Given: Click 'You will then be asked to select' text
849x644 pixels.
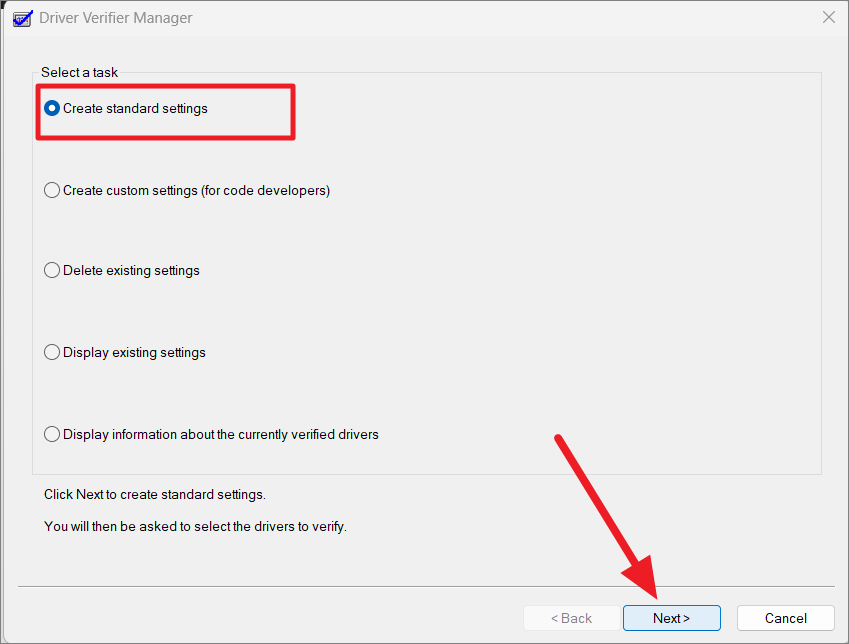Looking at the screenshot, I should [195, 526].
